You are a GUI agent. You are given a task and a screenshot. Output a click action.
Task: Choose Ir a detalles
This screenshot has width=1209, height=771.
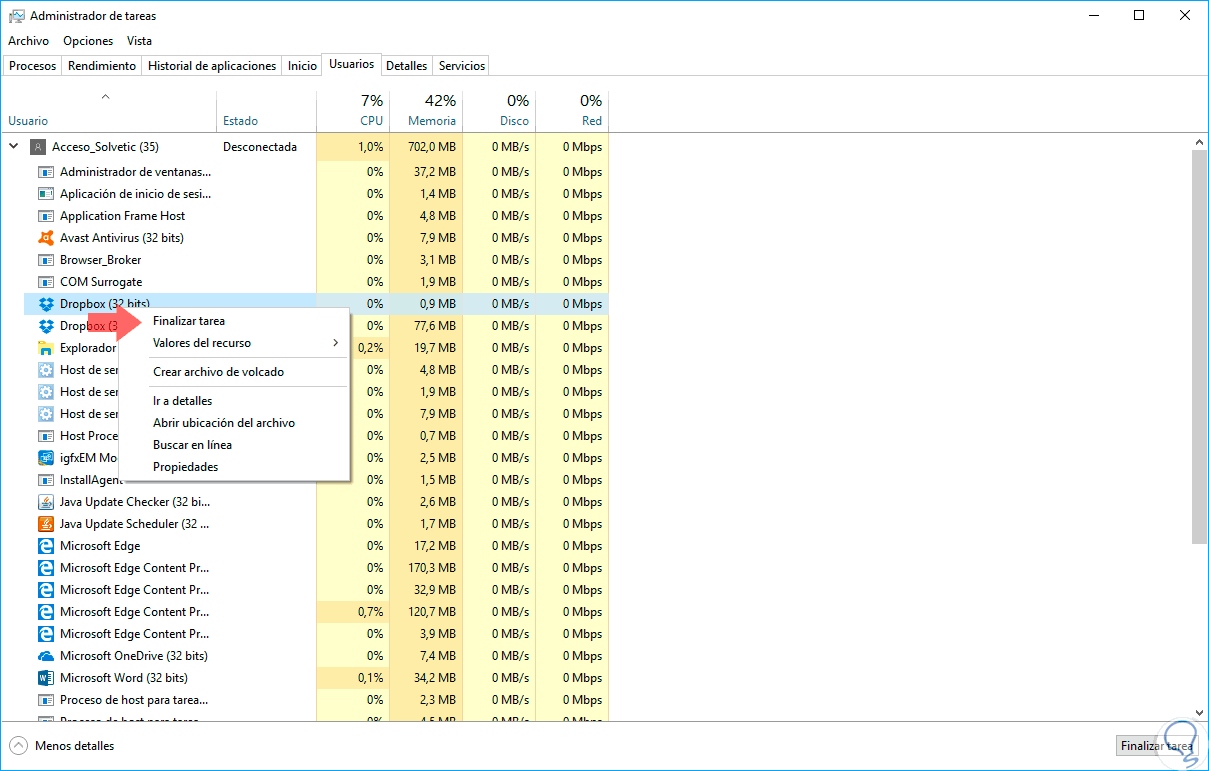(182, 401)
